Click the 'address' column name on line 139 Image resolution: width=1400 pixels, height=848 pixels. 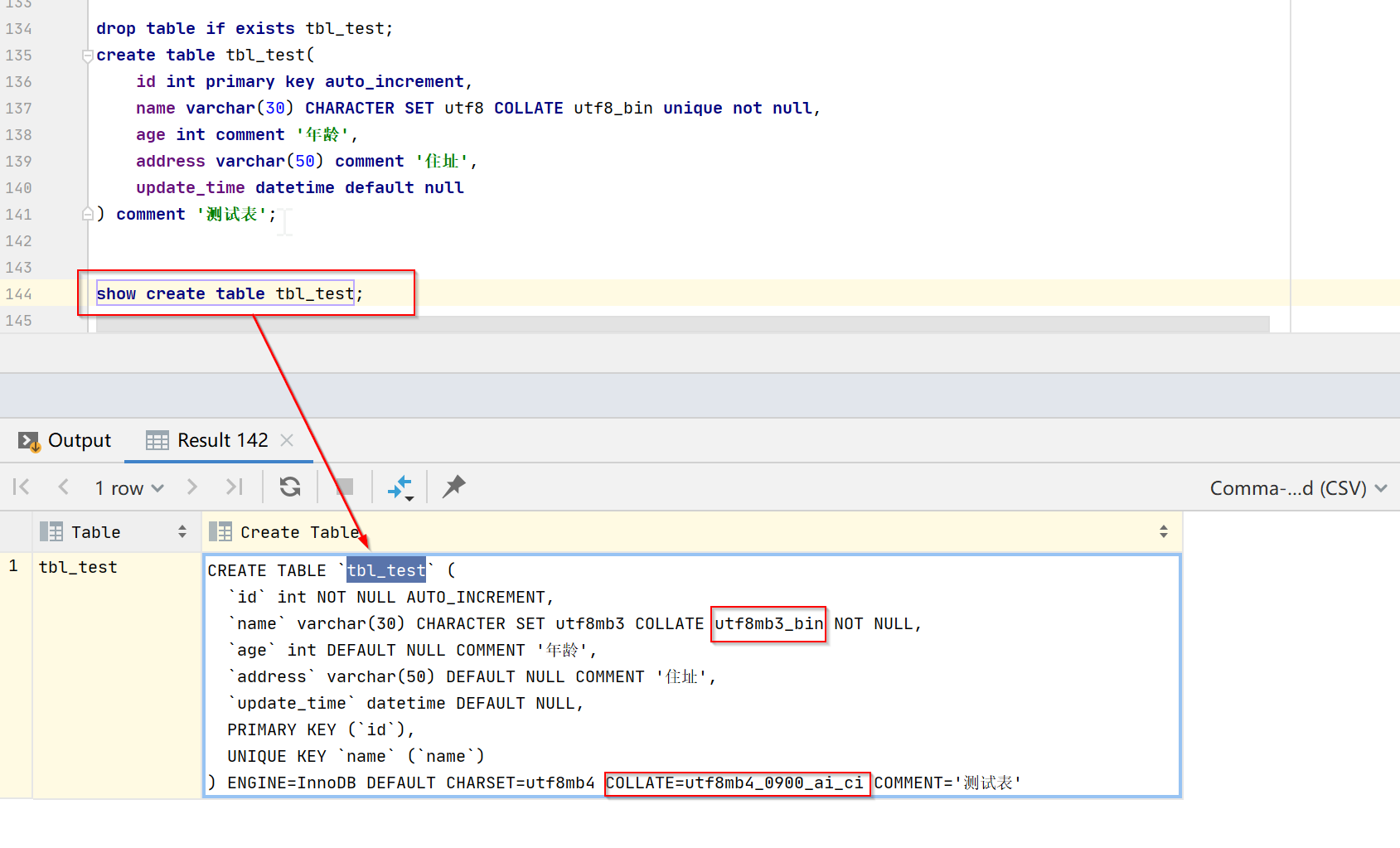(171, 162)
